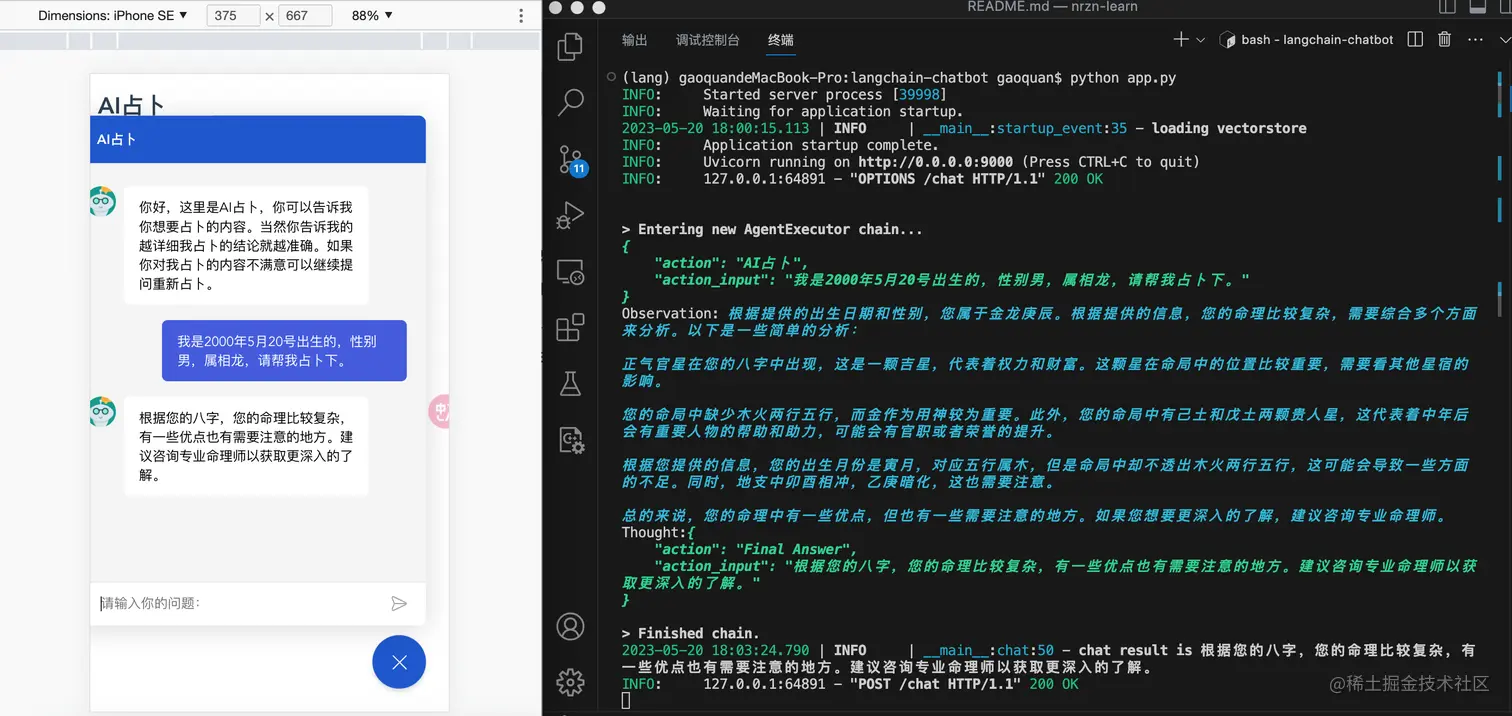The image size is (1512, 716).
Task: Send the chat message with paper plane
Action: click(x=399, y=603)
